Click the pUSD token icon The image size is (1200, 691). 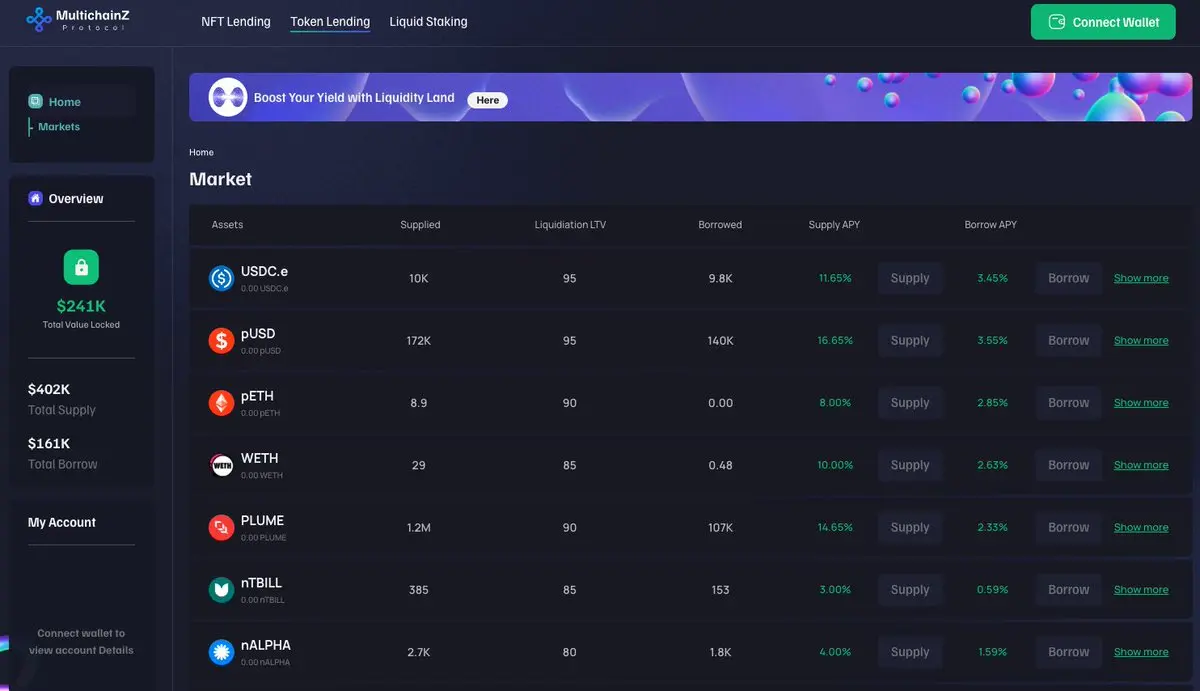click(221, 340)
